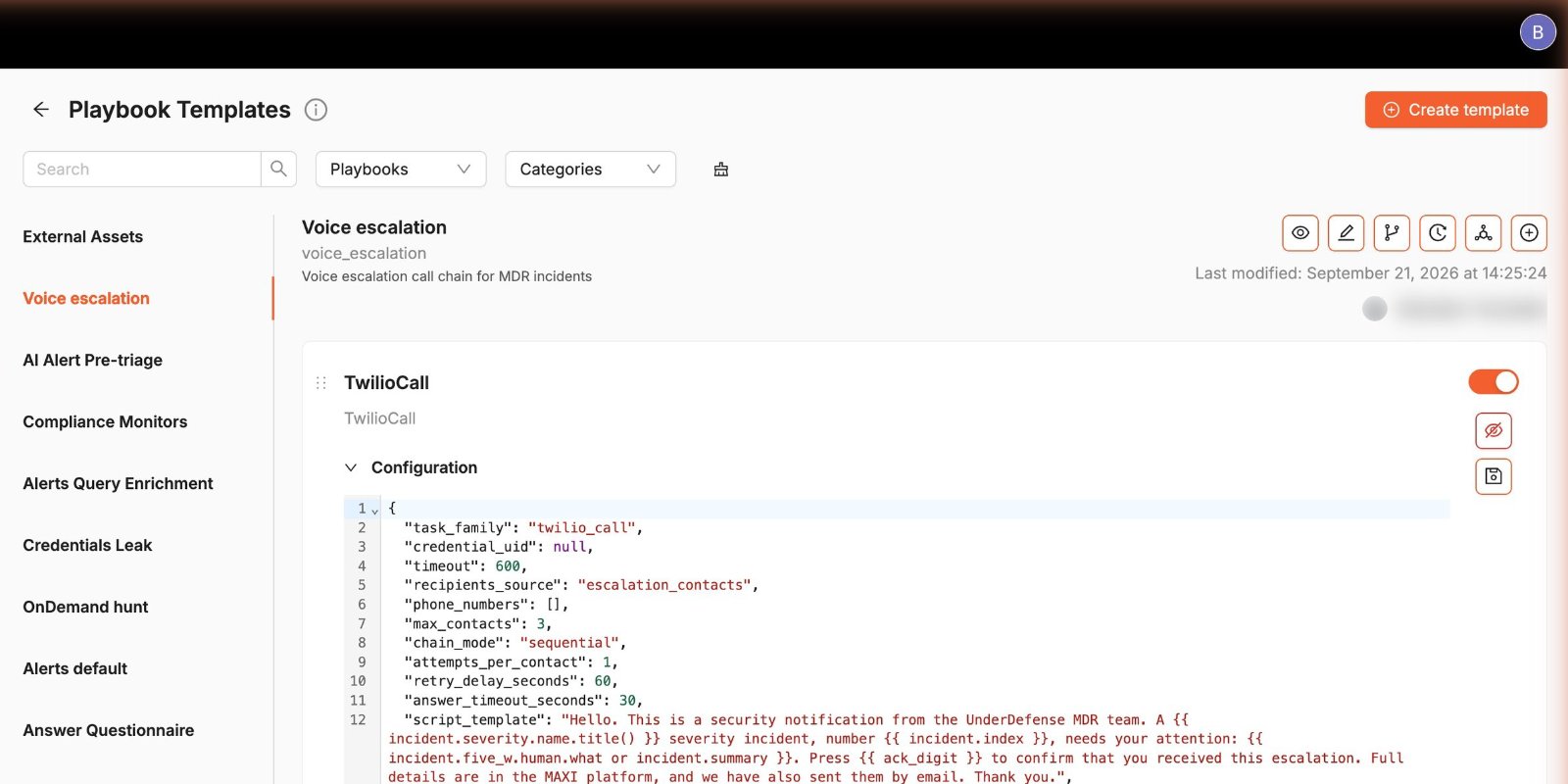Click the eye preview icon for Voice escalation
Screen dimensions: 1568x784
click(1300, 233)
